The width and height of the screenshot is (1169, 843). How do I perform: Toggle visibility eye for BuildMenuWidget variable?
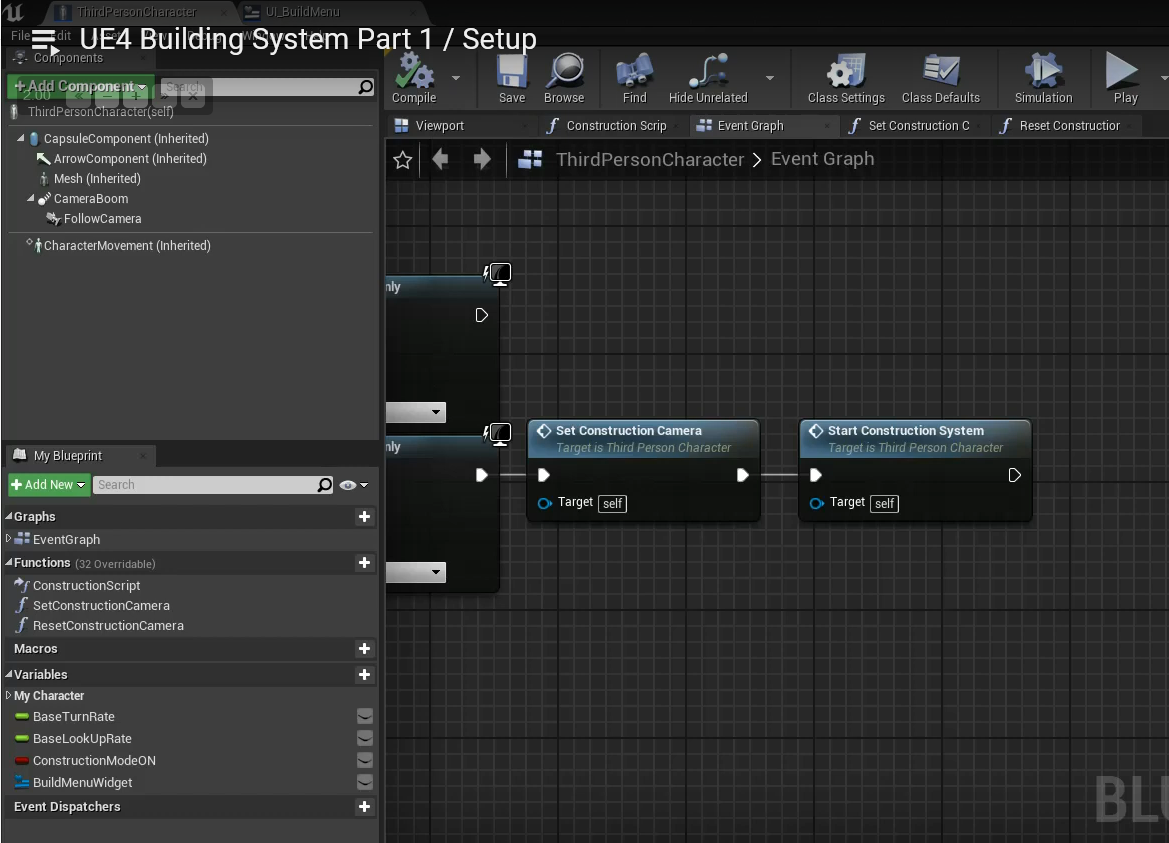click(x=365, y=783)
